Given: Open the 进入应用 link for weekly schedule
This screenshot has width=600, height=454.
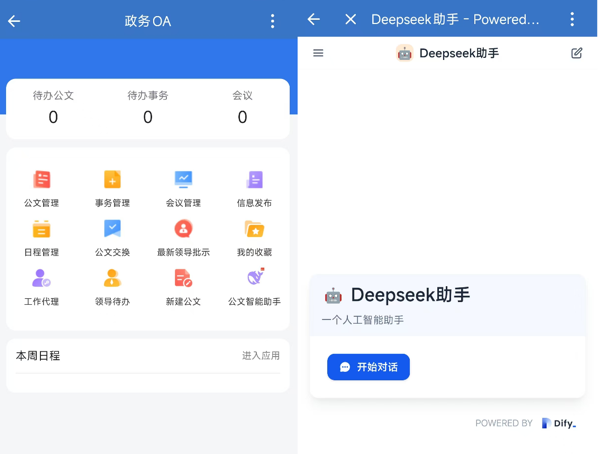Looking at the screenshot, I should (261, 356).
